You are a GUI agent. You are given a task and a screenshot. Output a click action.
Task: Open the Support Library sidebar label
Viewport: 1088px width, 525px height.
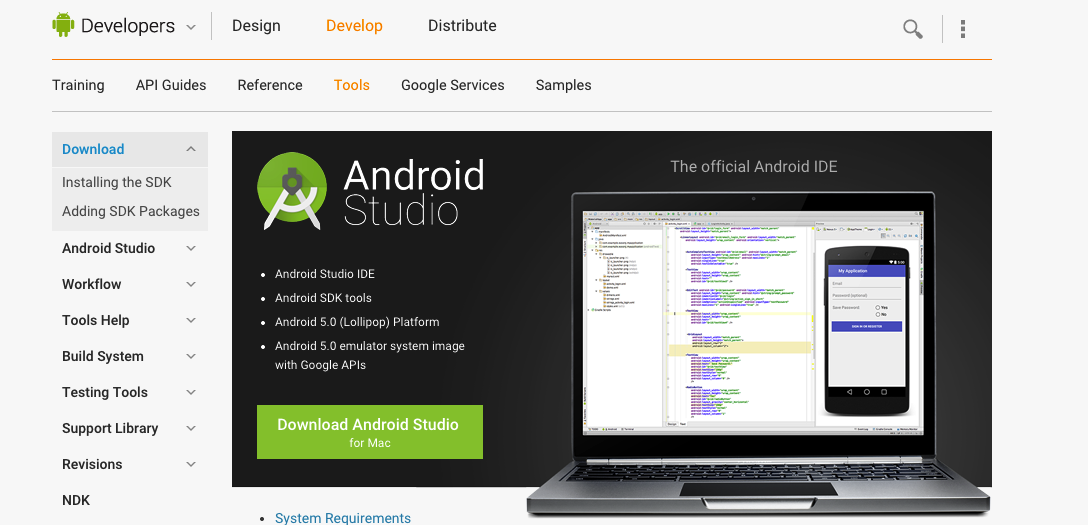tap(110, 429)
